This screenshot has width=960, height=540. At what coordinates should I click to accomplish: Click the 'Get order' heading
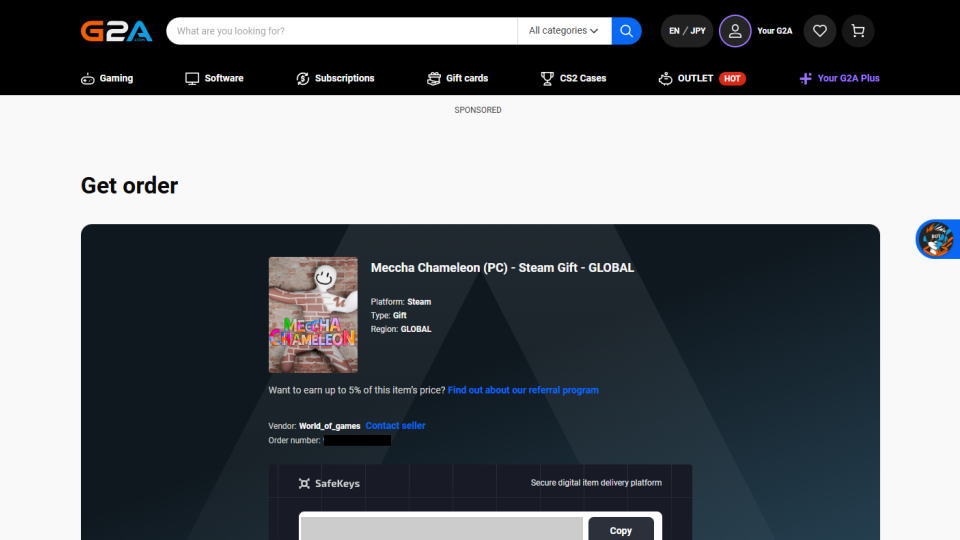point(129,186)
